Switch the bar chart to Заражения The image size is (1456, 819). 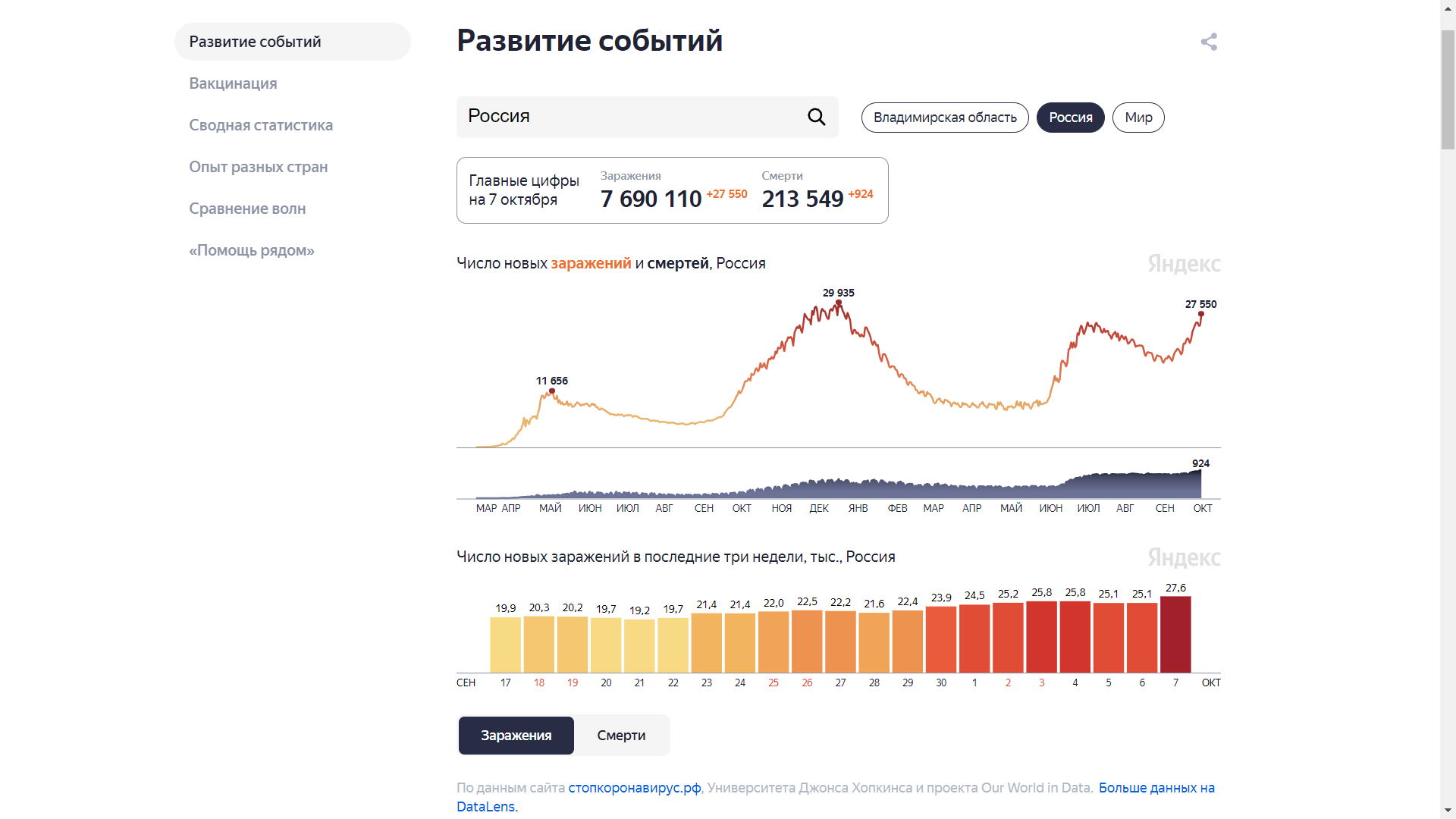coord(516,736)
